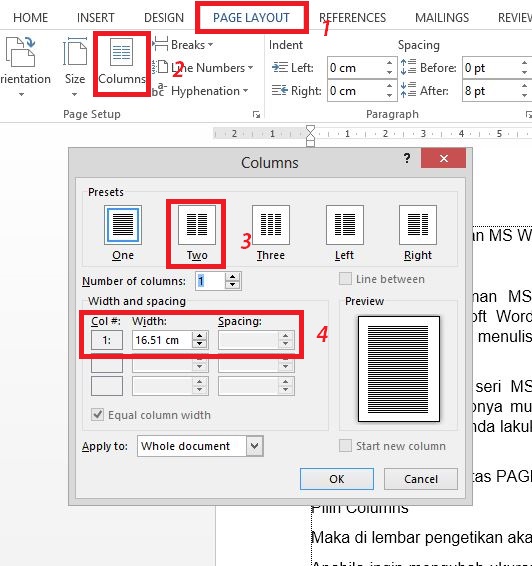Click the Number of columns field
This screenshot has width=532, height=566.
pyautogui.click(x=210, y=281)
